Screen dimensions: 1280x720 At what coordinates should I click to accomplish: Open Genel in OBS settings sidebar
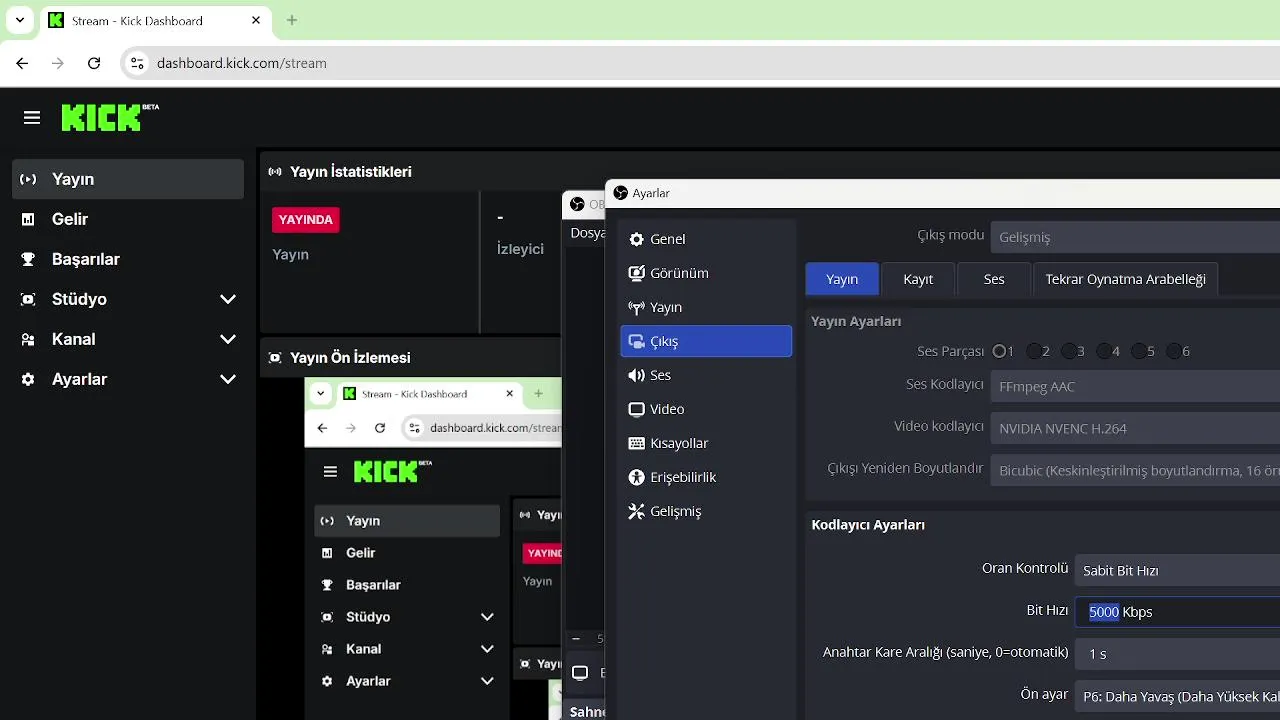706,239
